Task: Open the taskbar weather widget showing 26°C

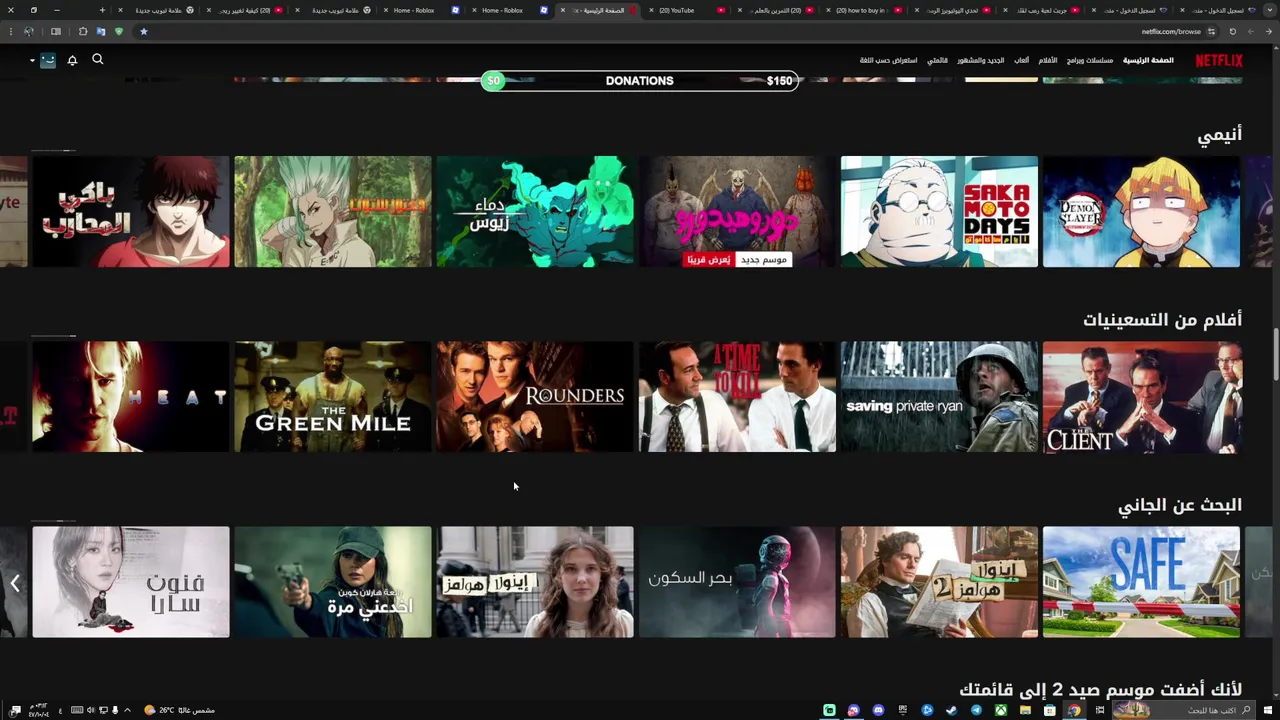Action: click(180, 710)
